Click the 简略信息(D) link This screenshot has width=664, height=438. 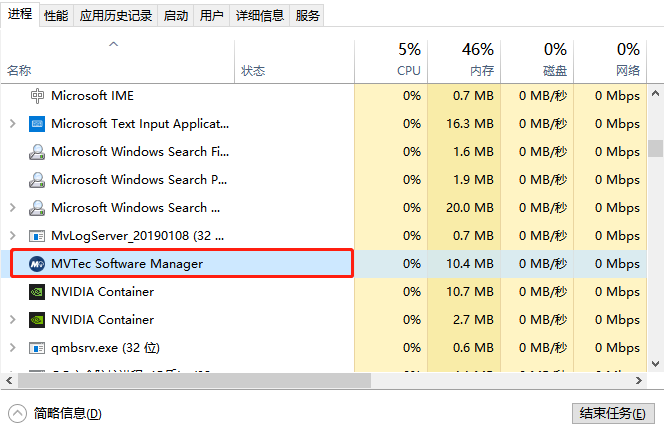[x=68, y=413]
